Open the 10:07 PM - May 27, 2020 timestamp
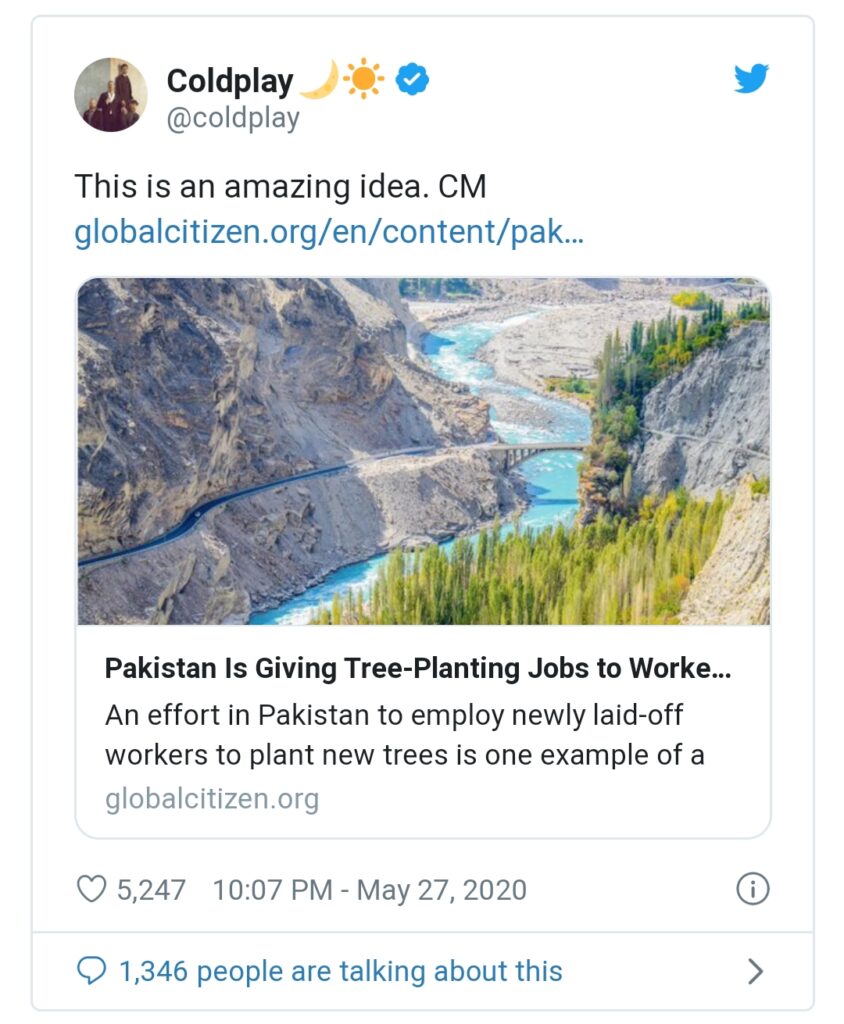This screenshot has height=1024, width=844. [369, 889]
